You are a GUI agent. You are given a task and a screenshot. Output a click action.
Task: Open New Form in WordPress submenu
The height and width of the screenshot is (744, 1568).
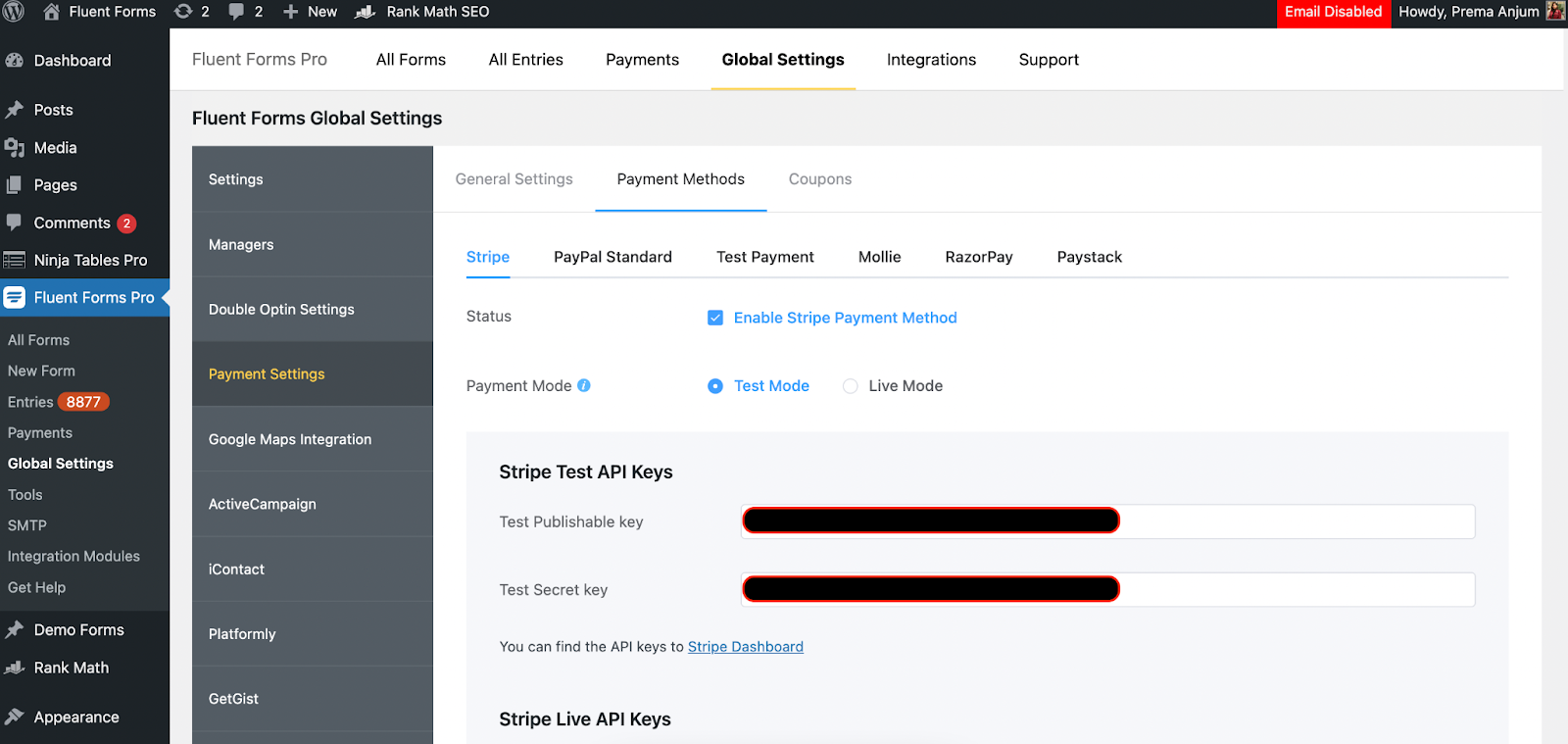41,371
